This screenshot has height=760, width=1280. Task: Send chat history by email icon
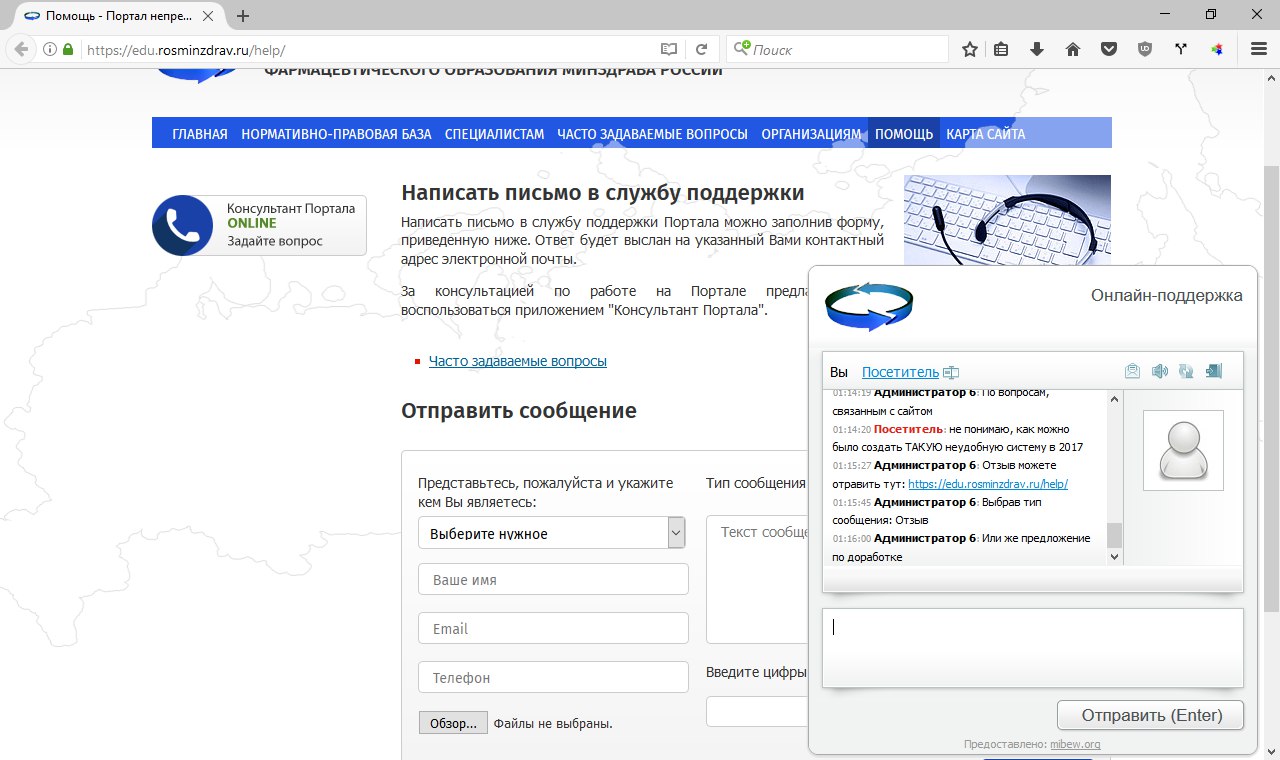coord(1132,372)
